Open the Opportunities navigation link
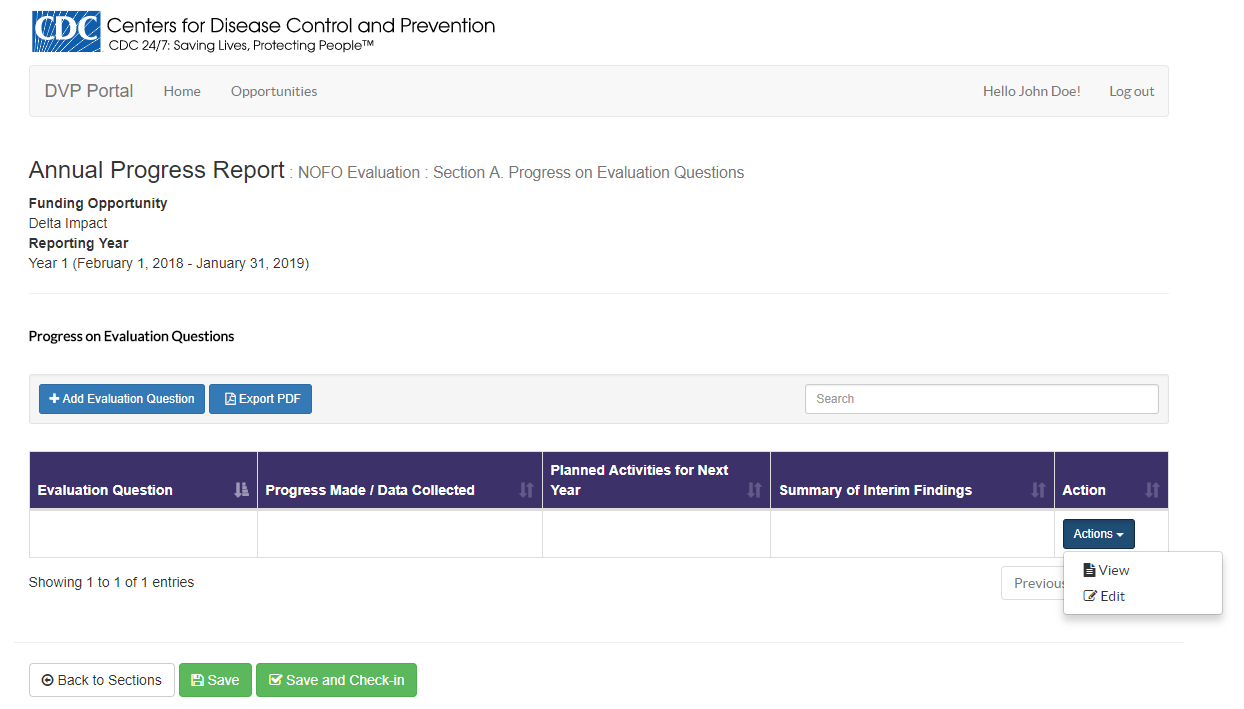The height and width of the screenshot is (709, 1244). tap(274, 91)
